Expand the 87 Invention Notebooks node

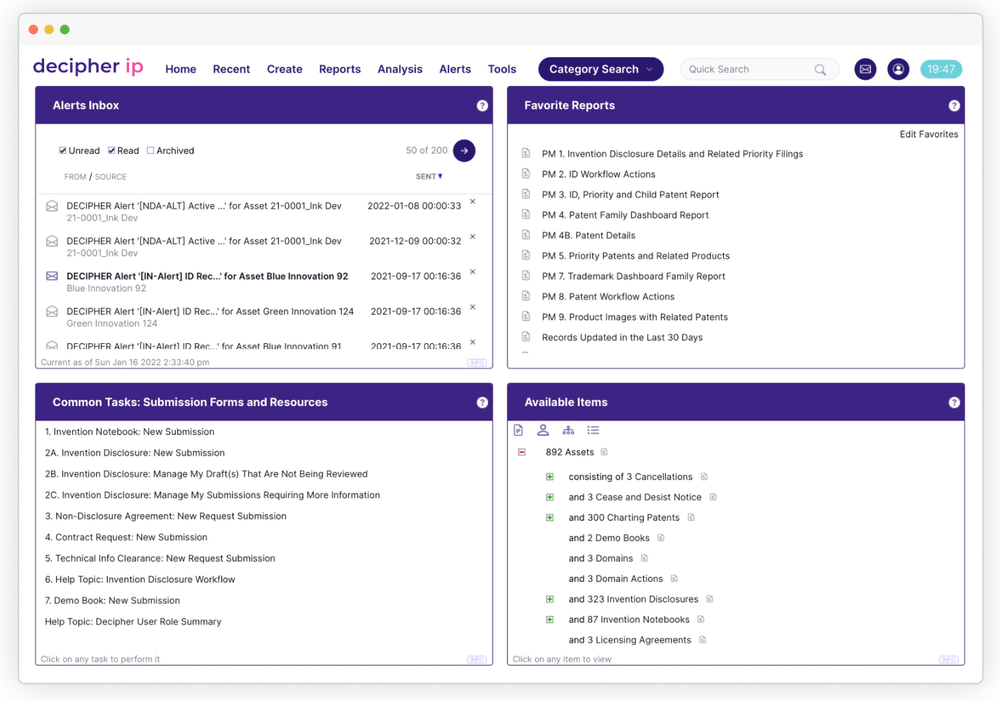[x=550, y=619]
